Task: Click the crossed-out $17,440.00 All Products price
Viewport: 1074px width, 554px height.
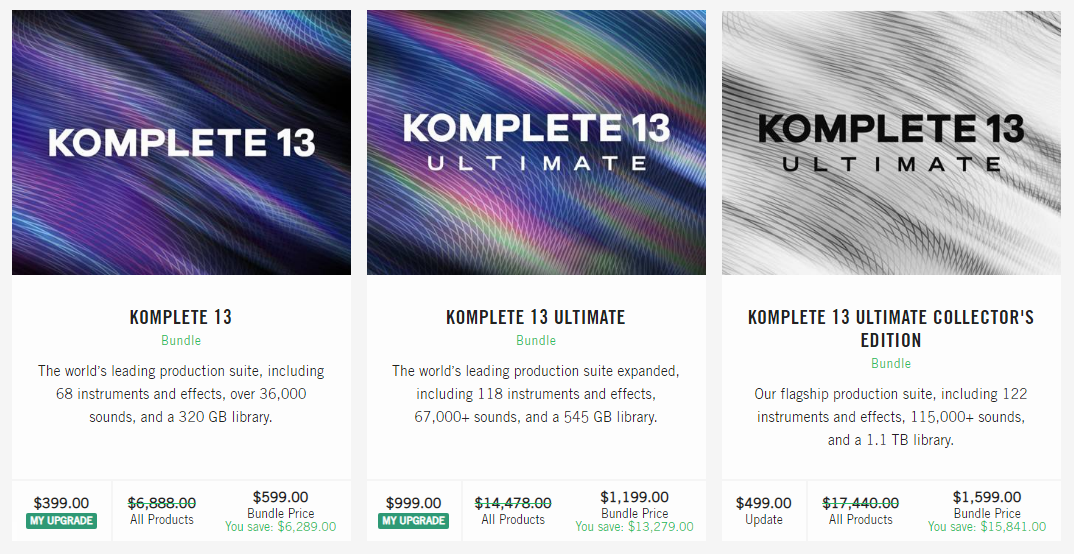Action: pos(861,503)
